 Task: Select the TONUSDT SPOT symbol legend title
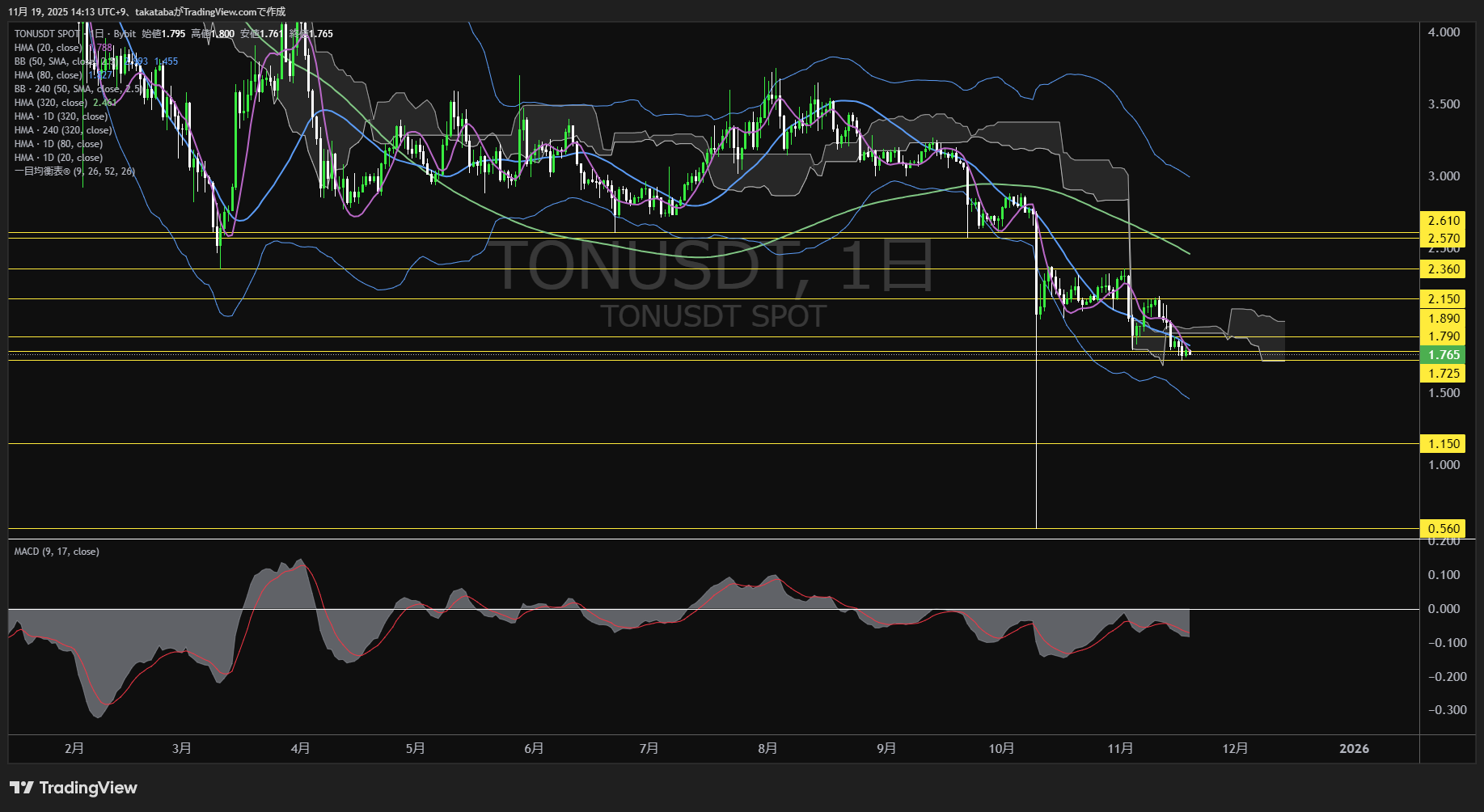point(47,34)
